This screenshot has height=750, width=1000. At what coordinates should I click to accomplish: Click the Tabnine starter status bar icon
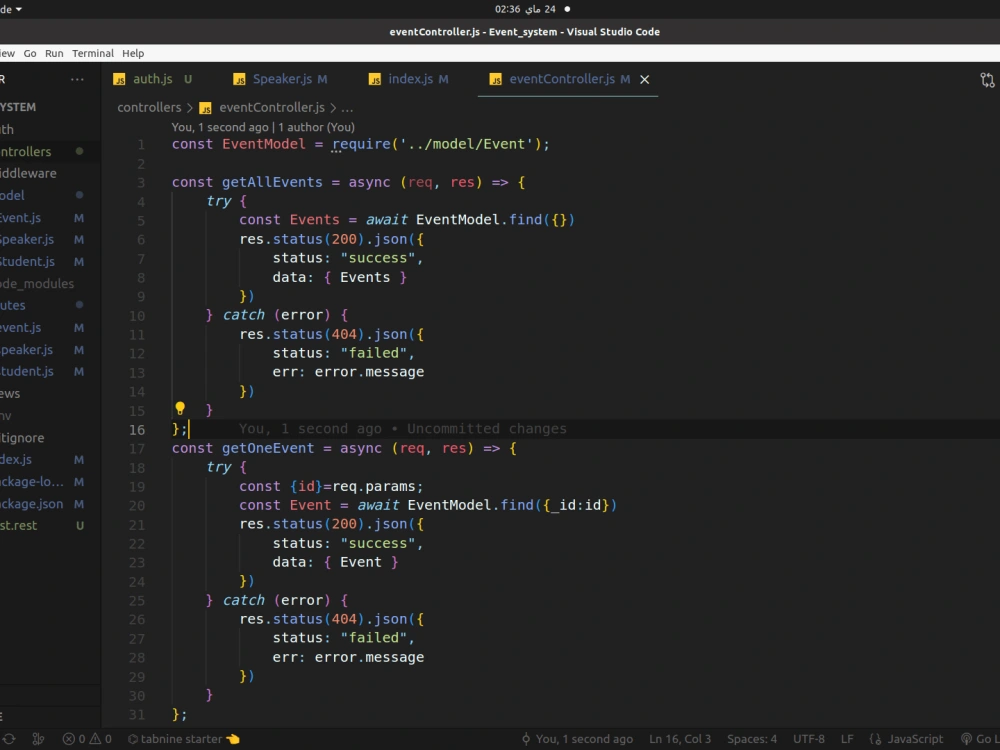coord(183,739)
